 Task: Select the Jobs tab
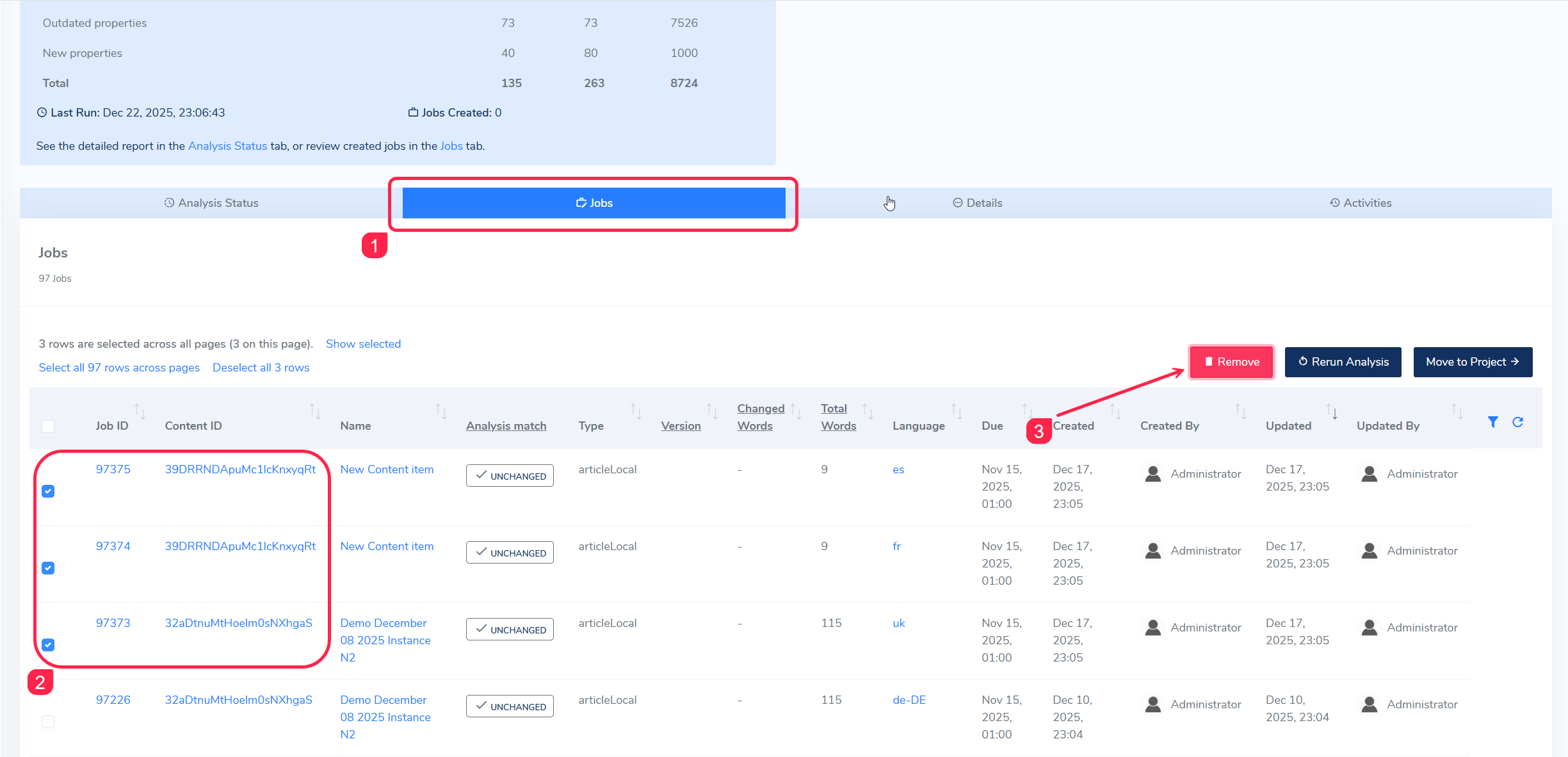tap(594, 203)
